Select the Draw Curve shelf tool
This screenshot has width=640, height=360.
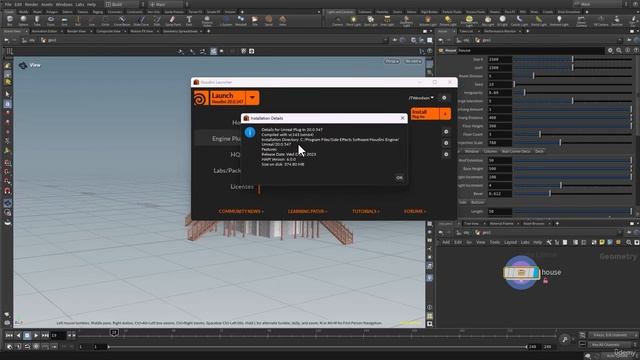pos(141,20)
